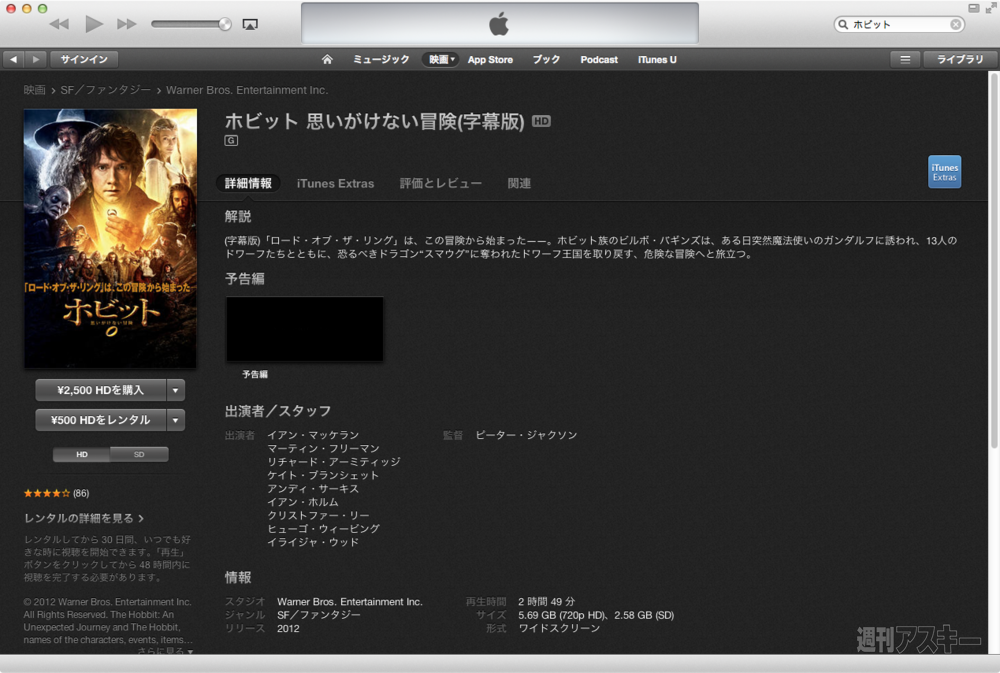Click the 5.69 GB (720p HD) size text
1000x673 pixels.
click(561, 615)
